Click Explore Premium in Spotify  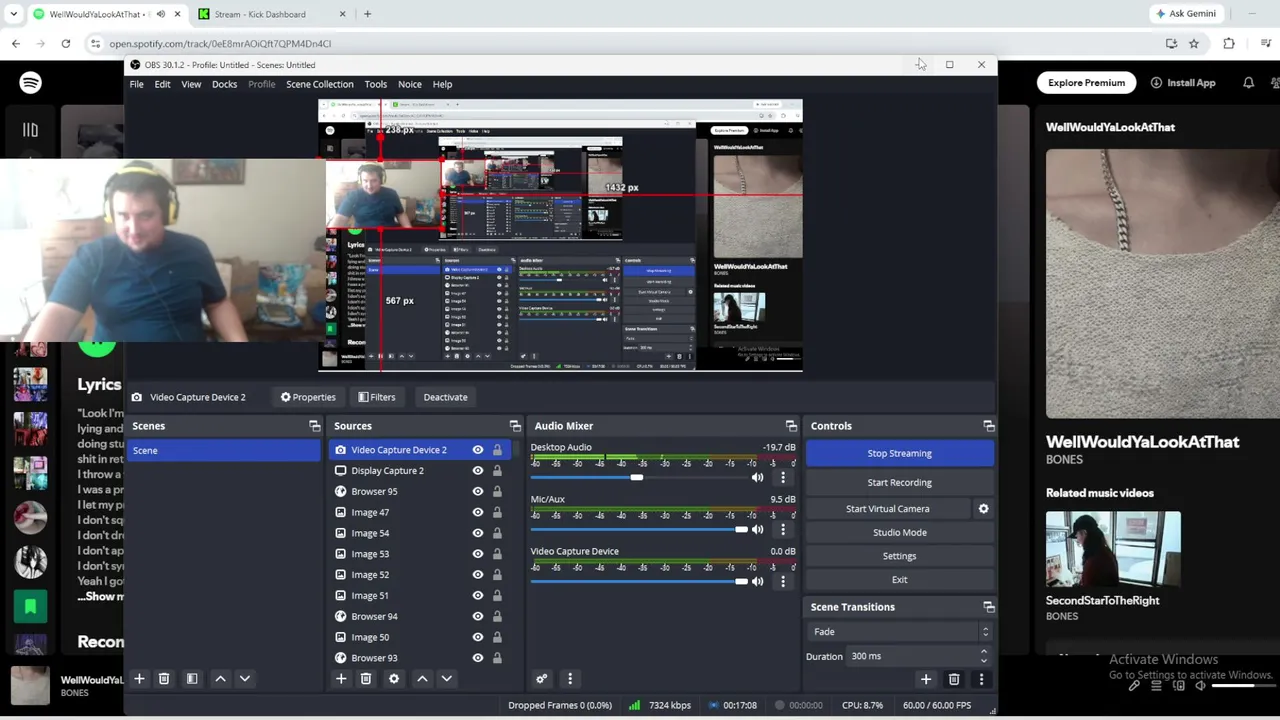pos(1086,83)
